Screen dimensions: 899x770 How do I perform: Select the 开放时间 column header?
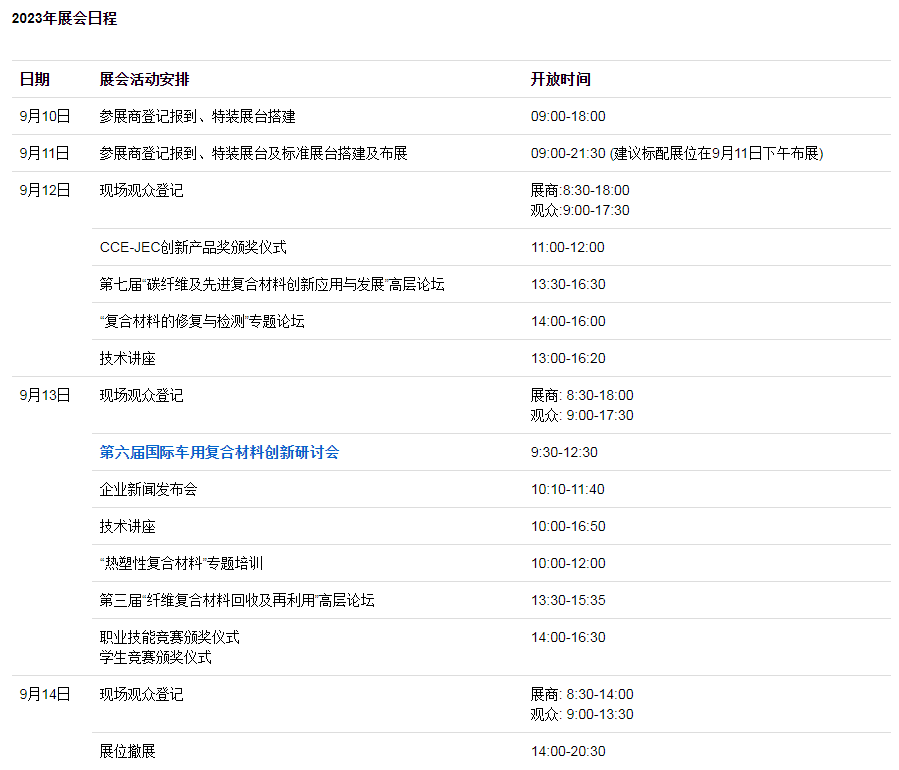click(560, 79)
